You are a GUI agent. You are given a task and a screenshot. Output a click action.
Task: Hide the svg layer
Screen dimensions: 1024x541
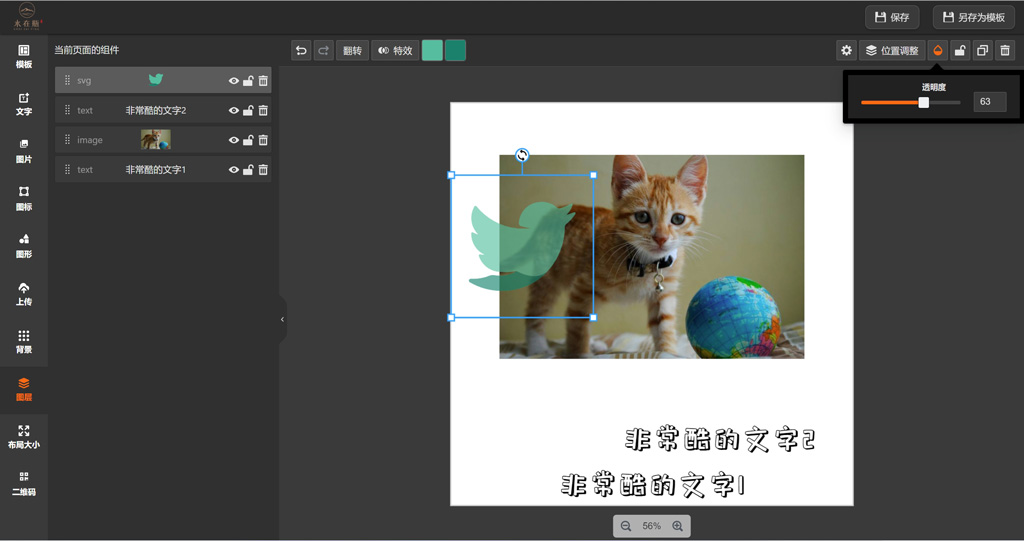(234, 81)
